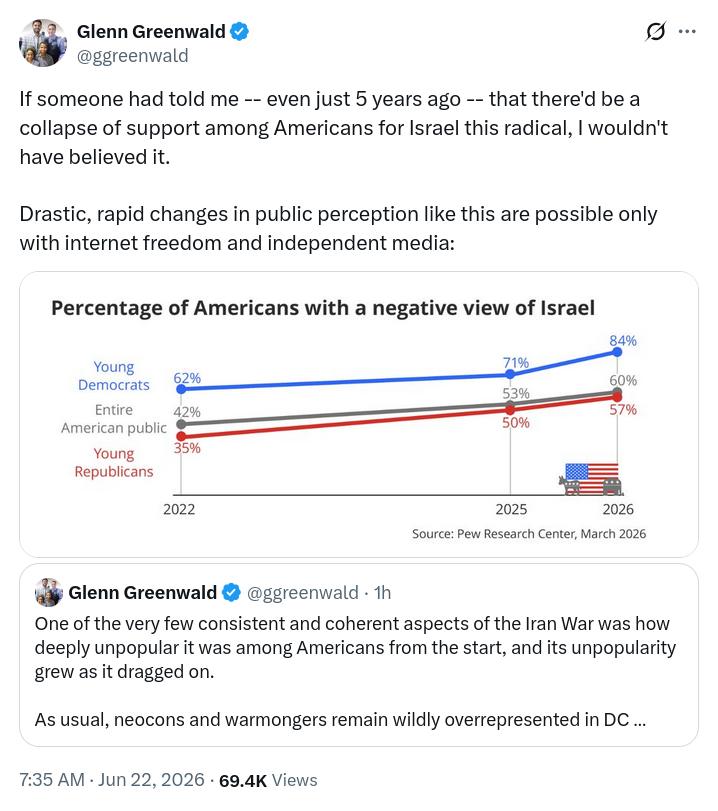Click the 84% Young Democrats data point
The image size is (718, 811).
(617, 352)
